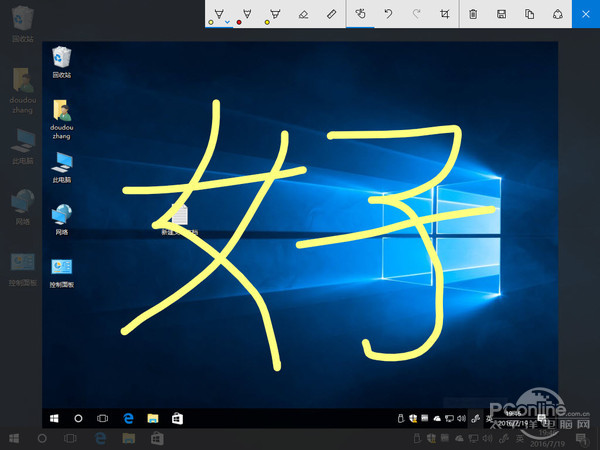Toggle touch writing mode
Image resolution: width=600 pixels, height=450 pixels.
360,14
